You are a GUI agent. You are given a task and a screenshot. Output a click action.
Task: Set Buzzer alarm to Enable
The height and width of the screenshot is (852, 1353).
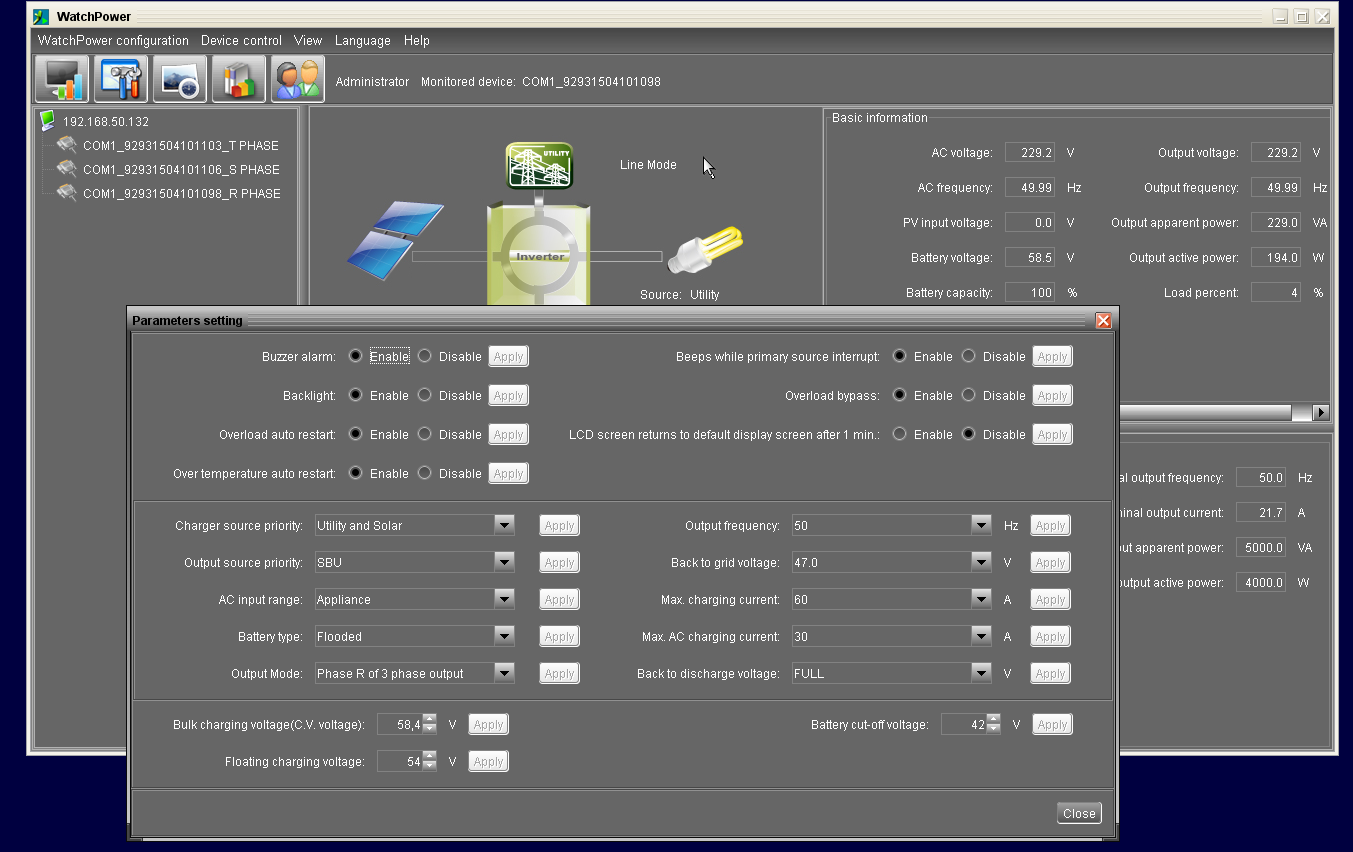pos(355,356)
